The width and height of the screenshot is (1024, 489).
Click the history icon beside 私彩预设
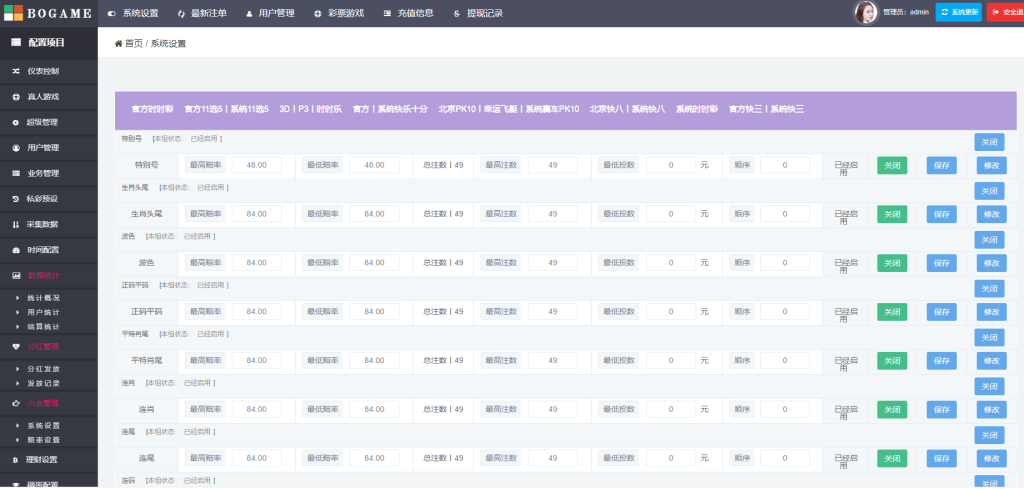tap(16, 199)
